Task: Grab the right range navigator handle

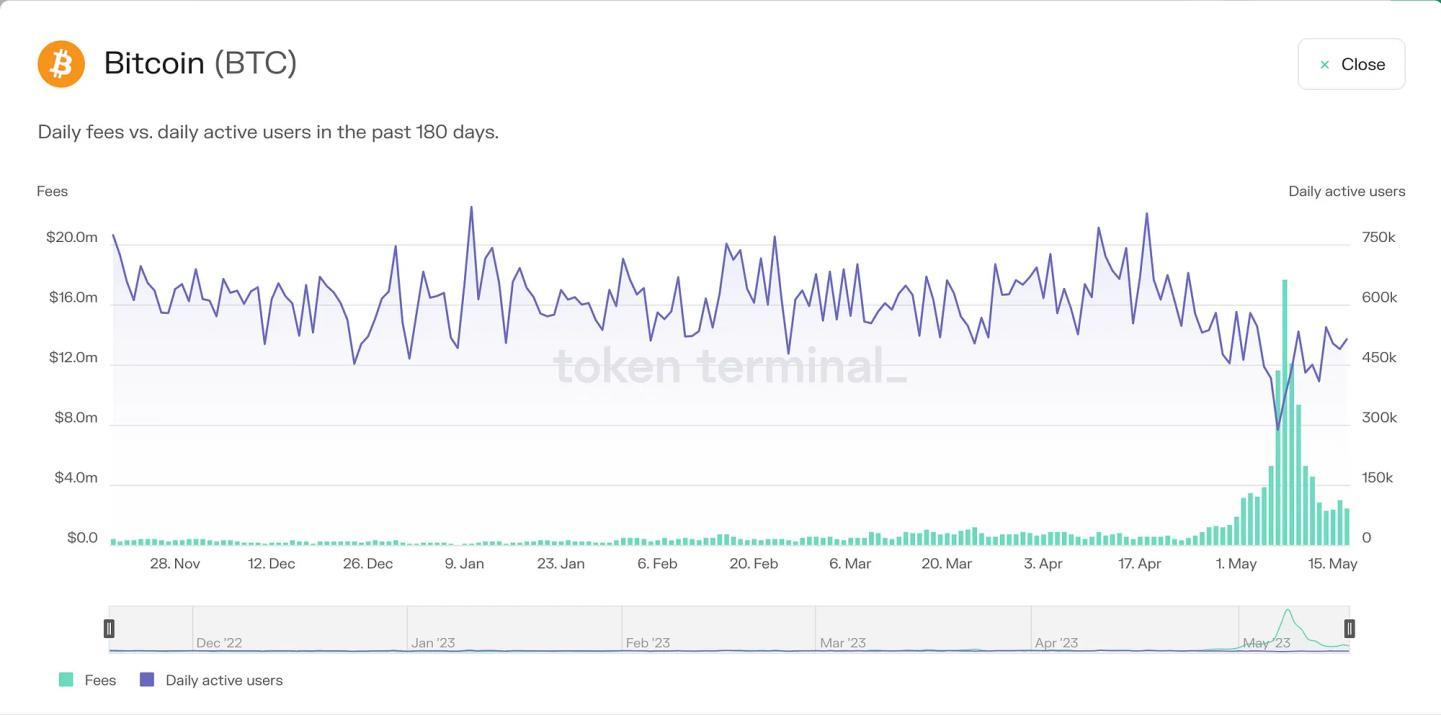Action: point(1349,628)
